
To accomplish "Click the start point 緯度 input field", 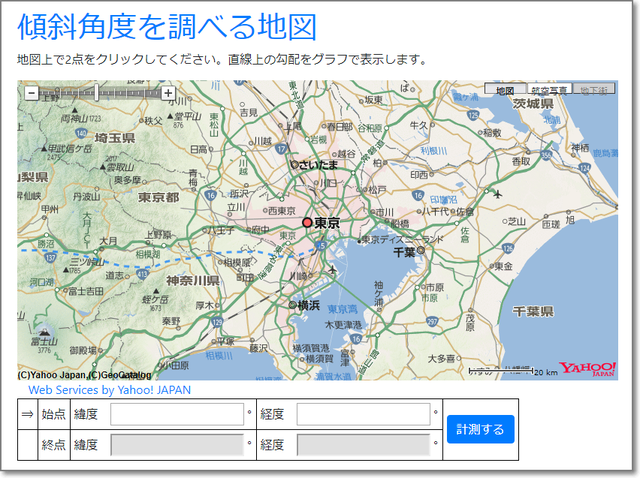I will (x=177, y=414).
